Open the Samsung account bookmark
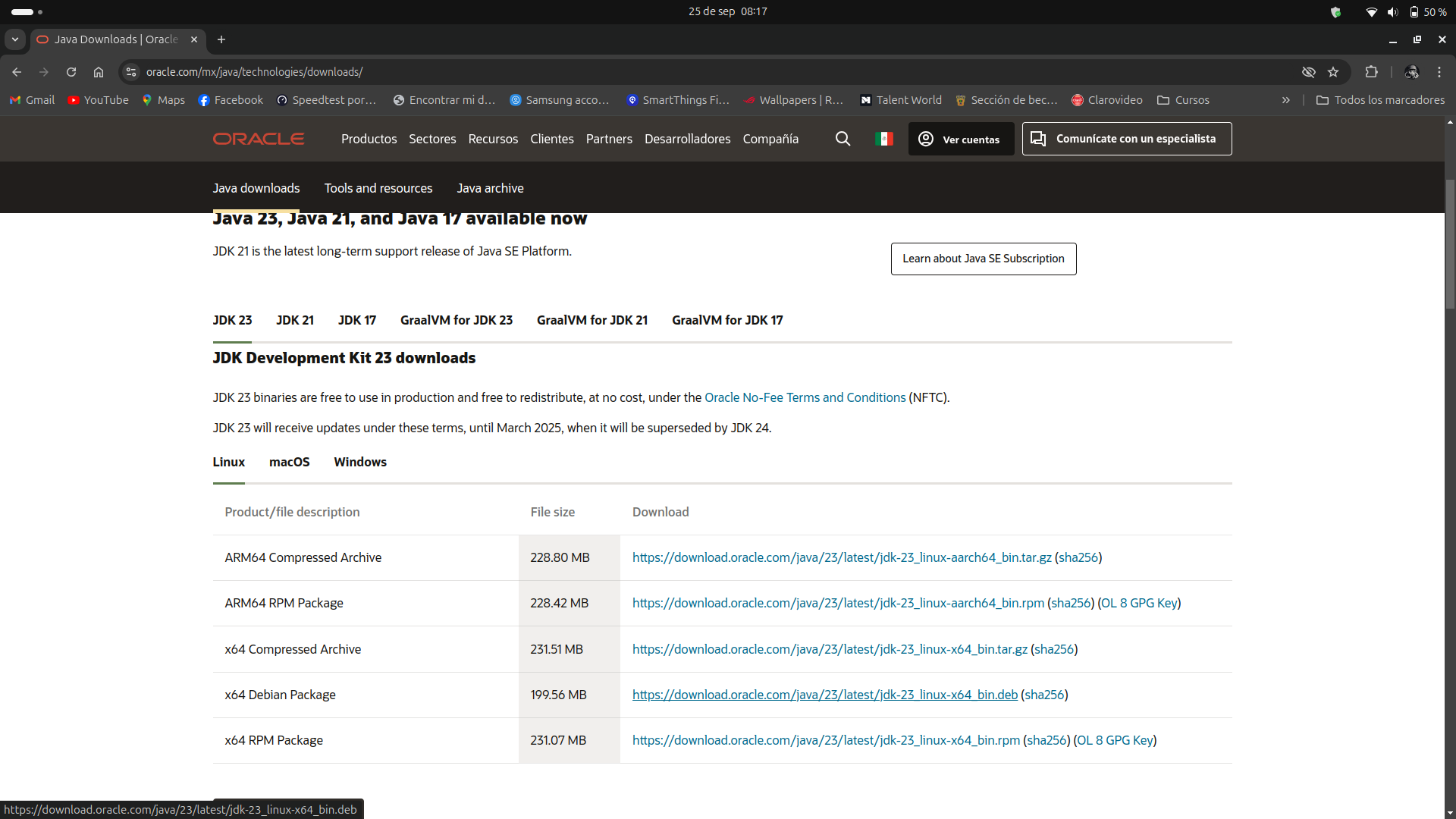Screen dimensions: 1456x819 pos(560,100)
